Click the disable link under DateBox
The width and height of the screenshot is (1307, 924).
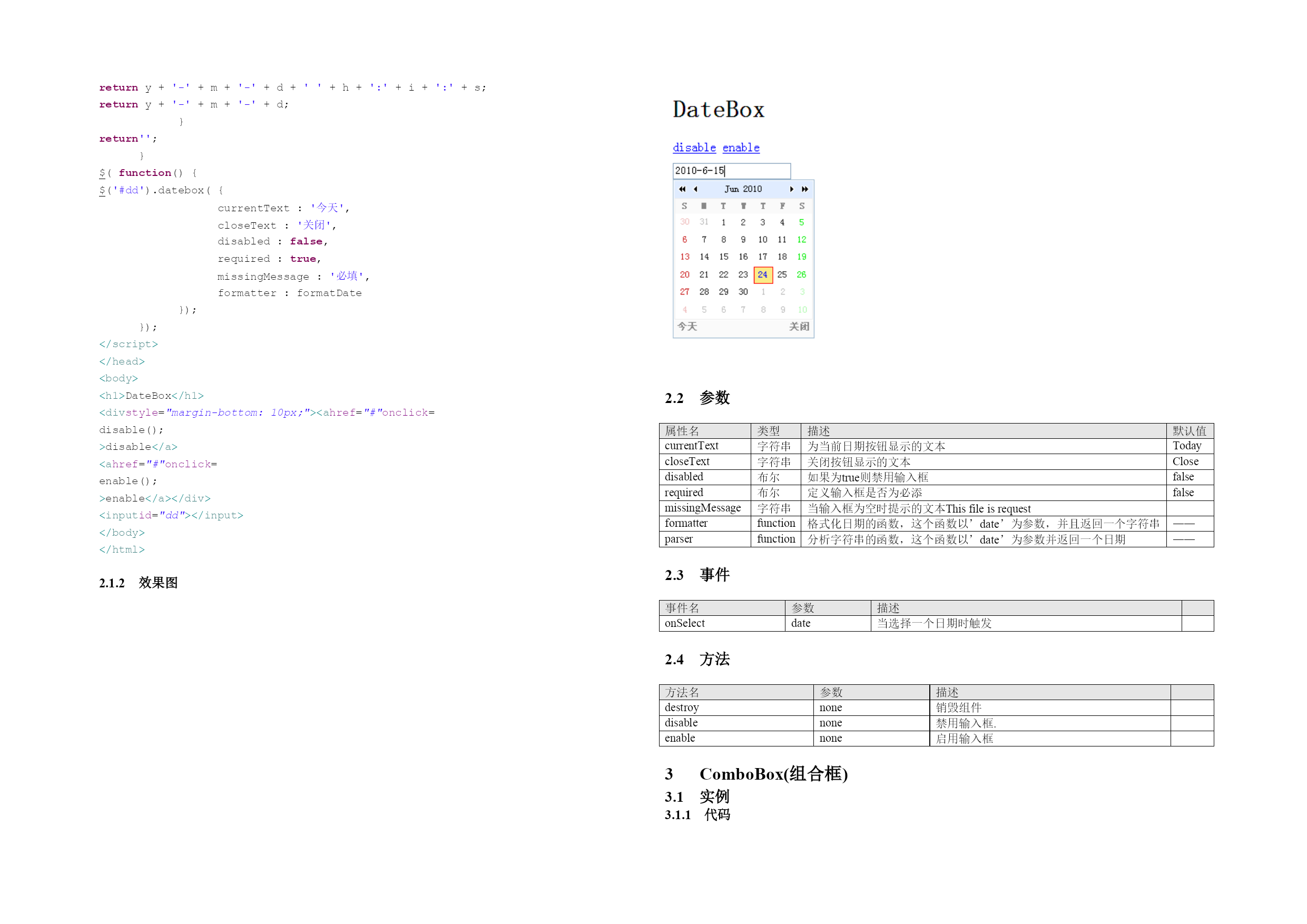coord(694,148)
